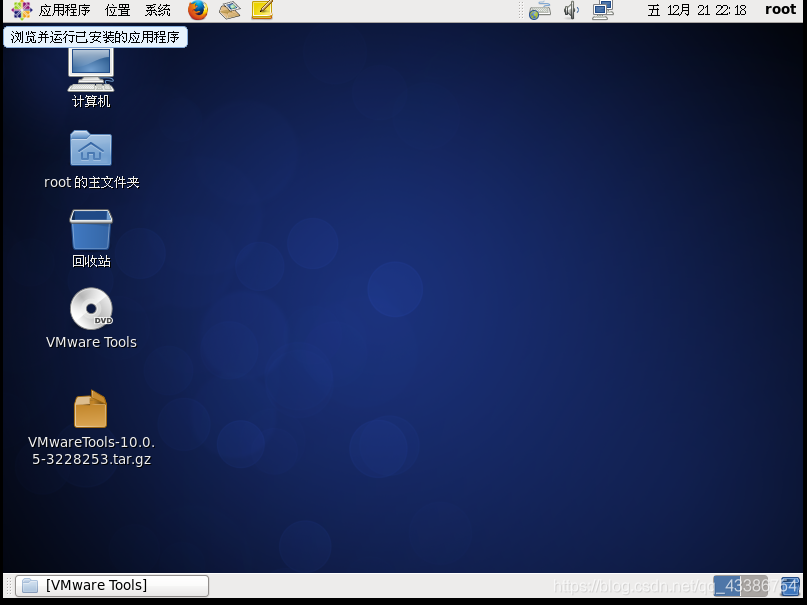Click the input method keyboard tray icon
This screenshot has width=807, height=605.
point(540,11)
